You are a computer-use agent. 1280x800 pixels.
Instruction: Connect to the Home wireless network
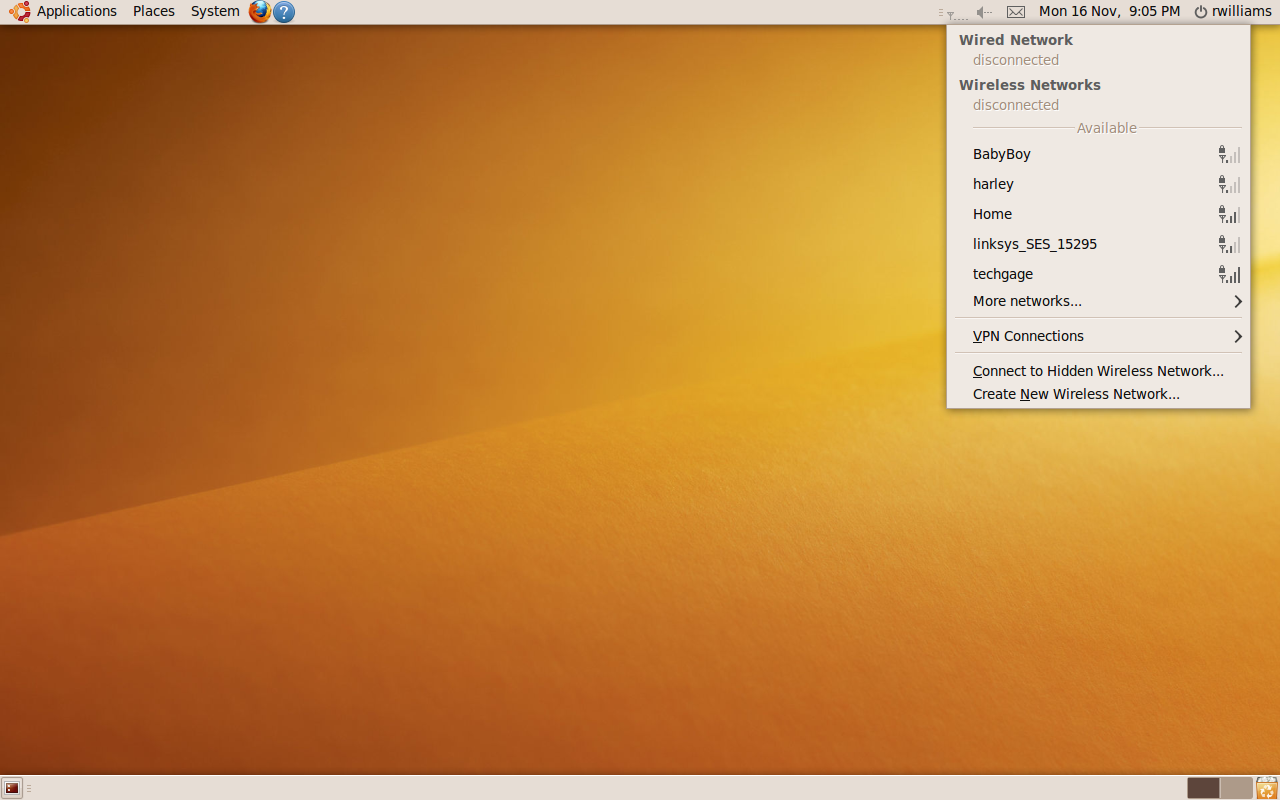(1098, 214)
